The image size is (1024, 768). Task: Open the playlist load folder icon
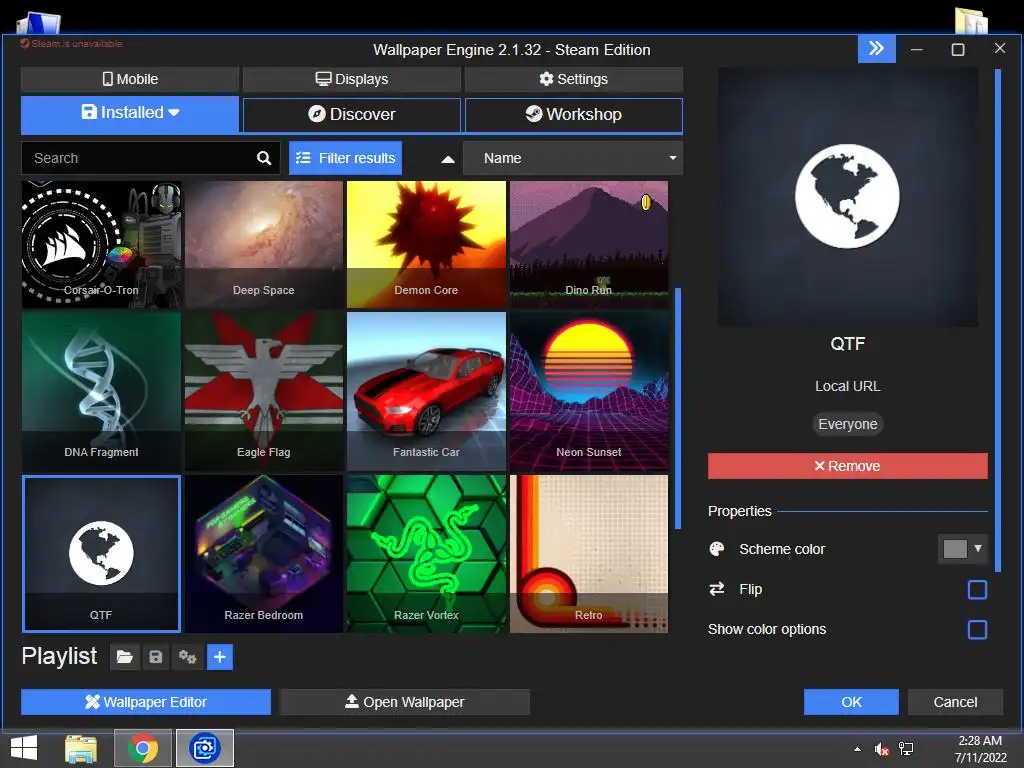tap(125, 657)
